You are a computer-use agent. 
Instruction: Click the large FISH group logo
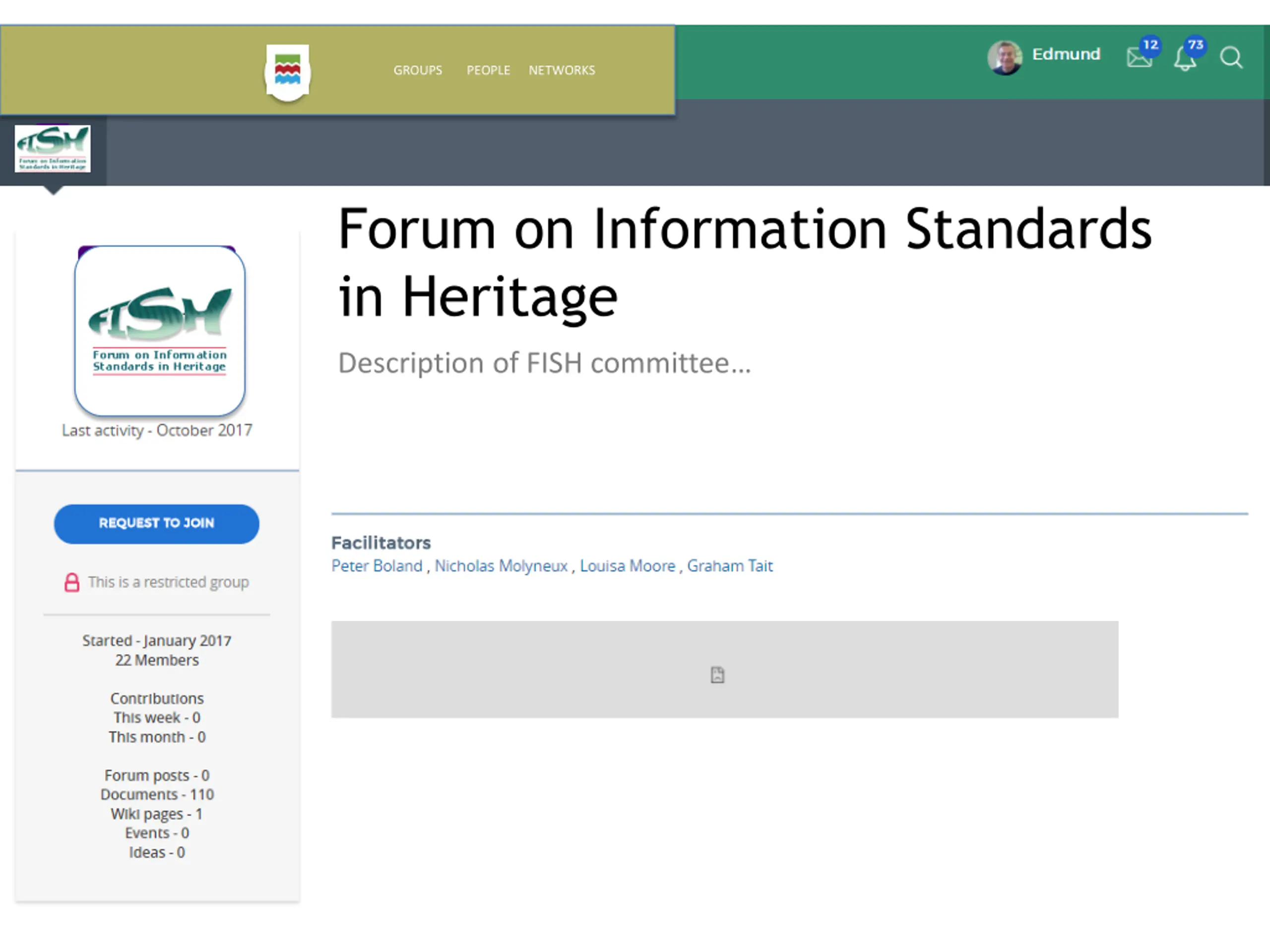tap(160, 331)
